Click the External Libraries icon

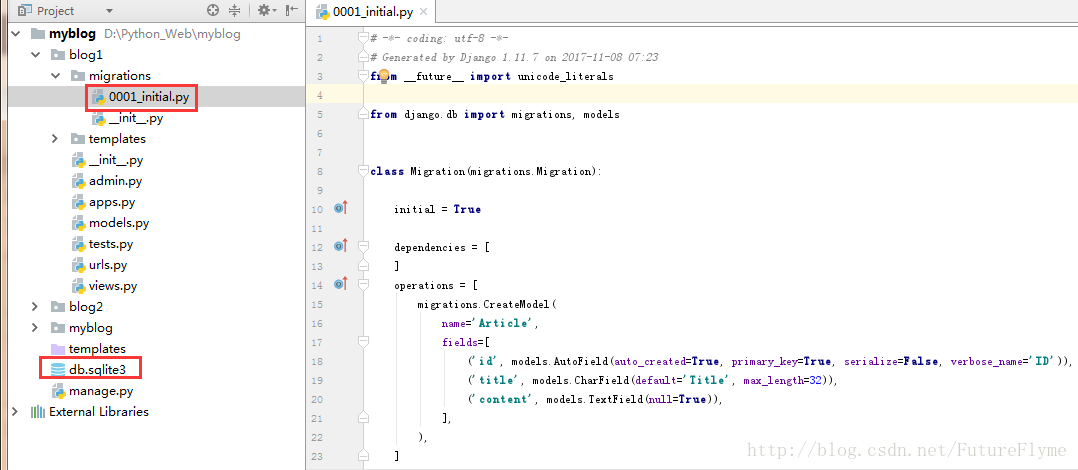[x=38, y=412]
